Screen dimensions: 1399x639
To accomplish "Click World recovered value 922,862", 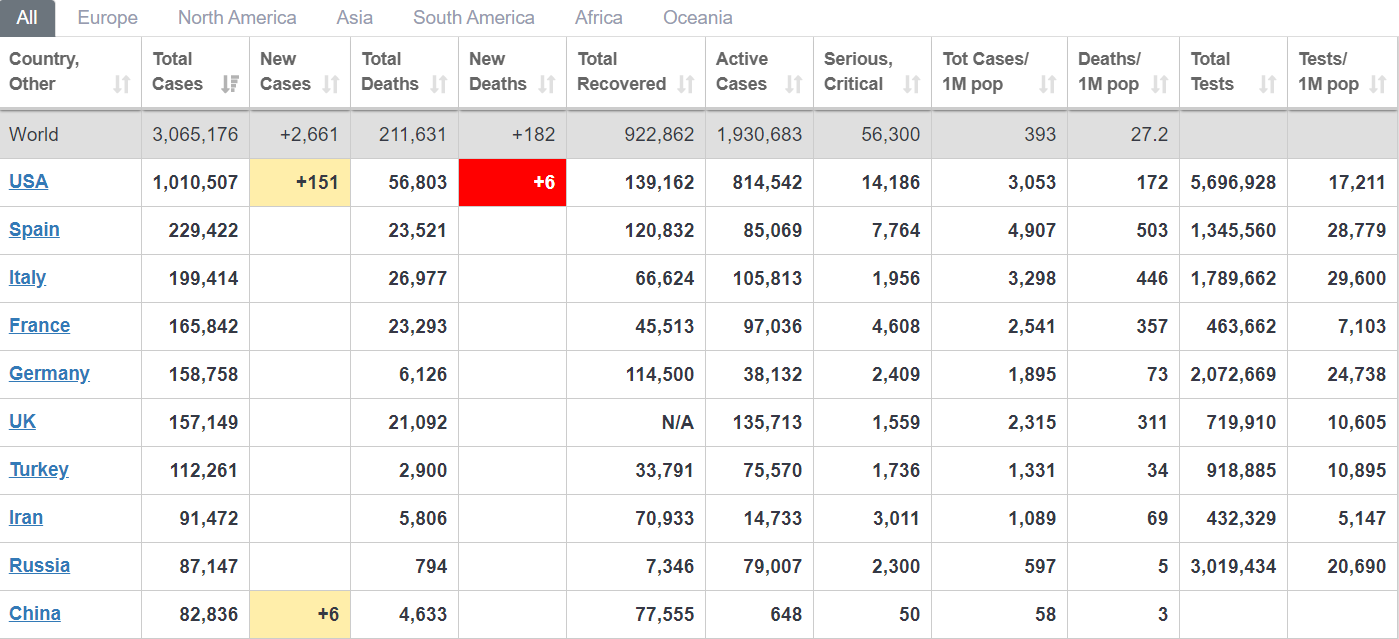I will pyautogui.click(x=660, y=134).
